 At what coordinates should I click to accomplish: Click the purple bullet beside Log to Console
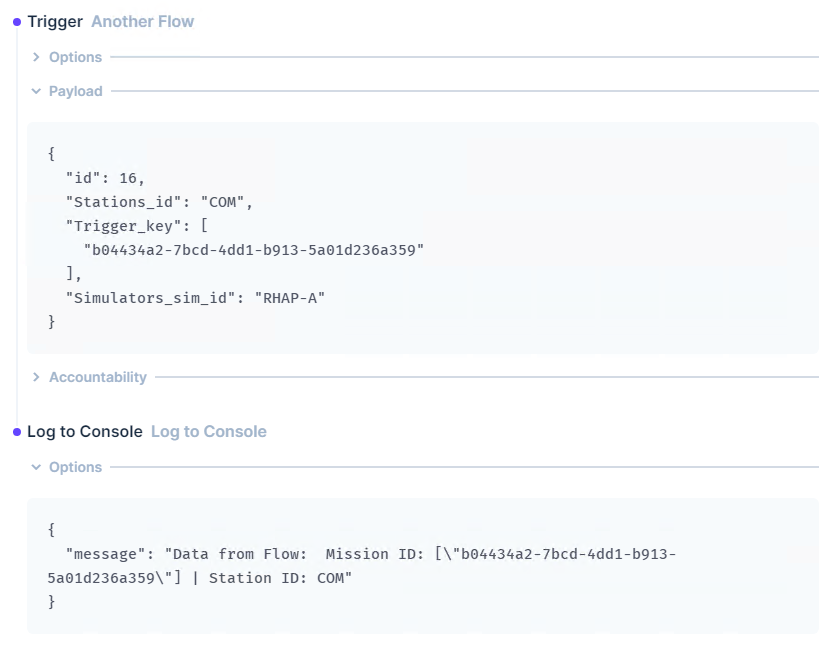coord(17,433)
